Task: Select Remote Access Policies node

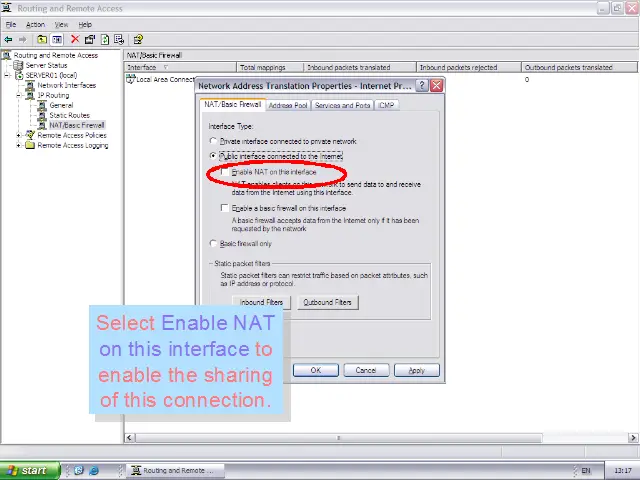Action: click(72, 135)
